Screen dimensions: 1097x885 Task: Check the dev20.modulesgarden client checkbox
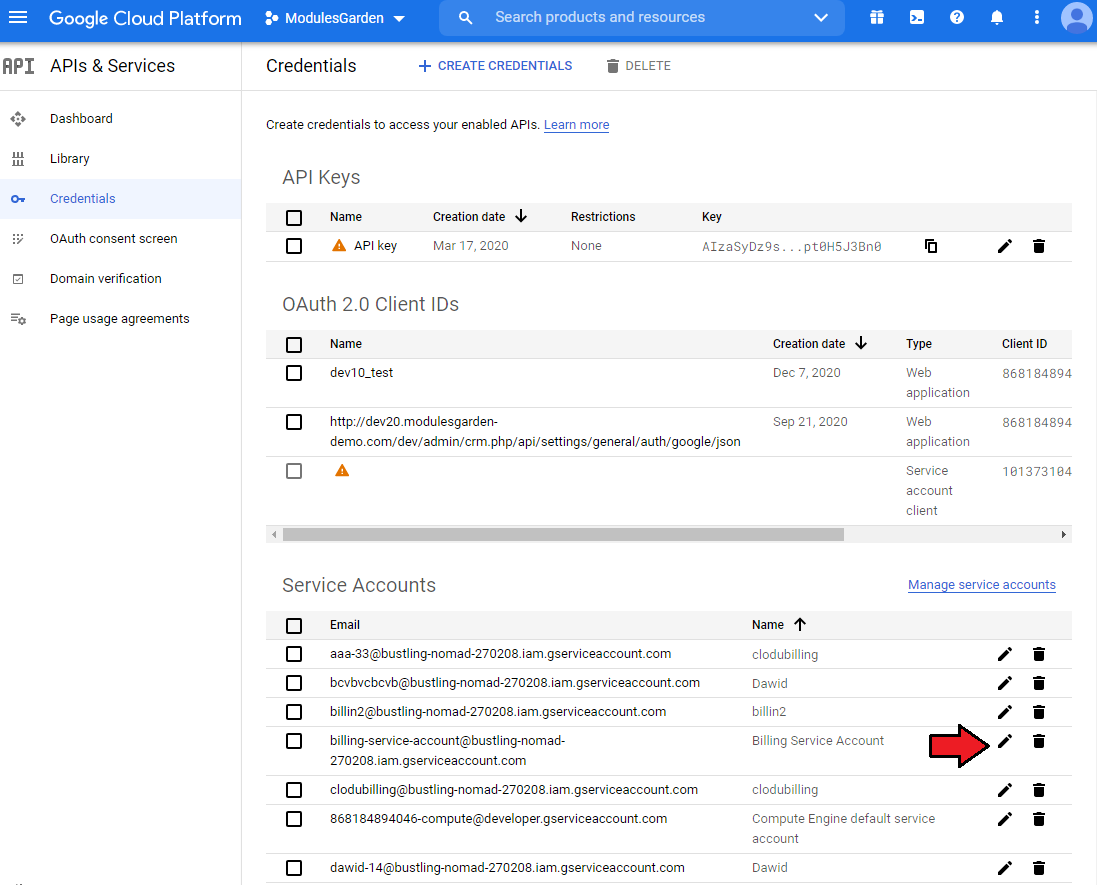tap(294, 422)
